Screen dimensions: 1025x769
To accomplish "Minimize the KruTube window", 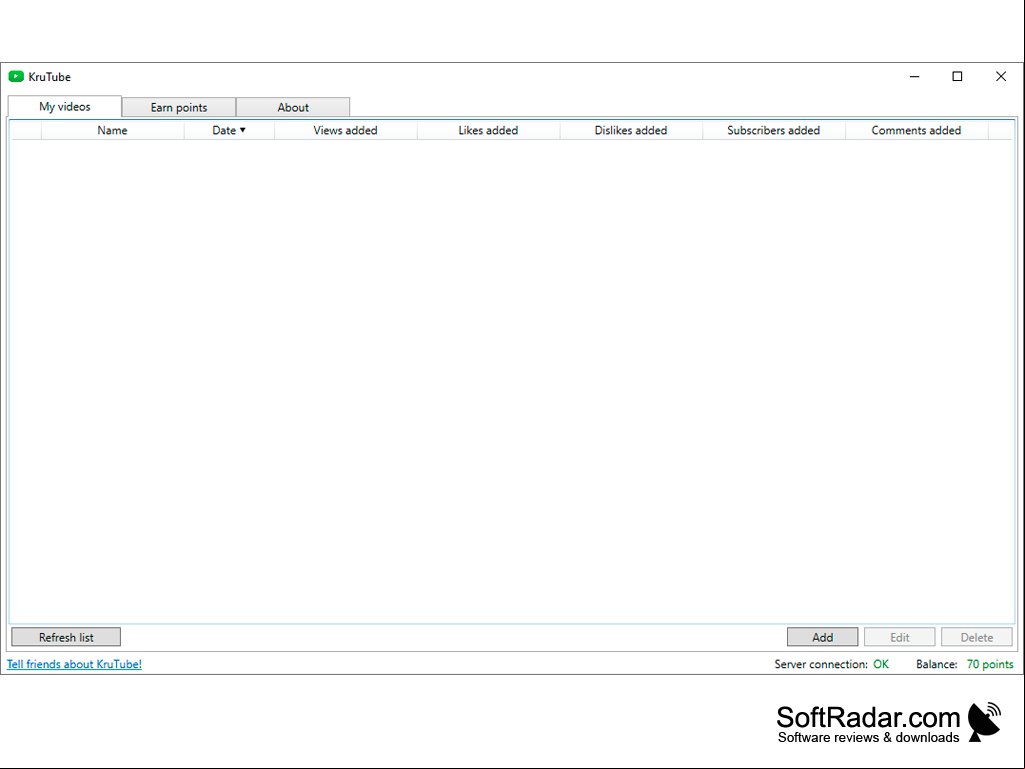I will pos(915,77).
